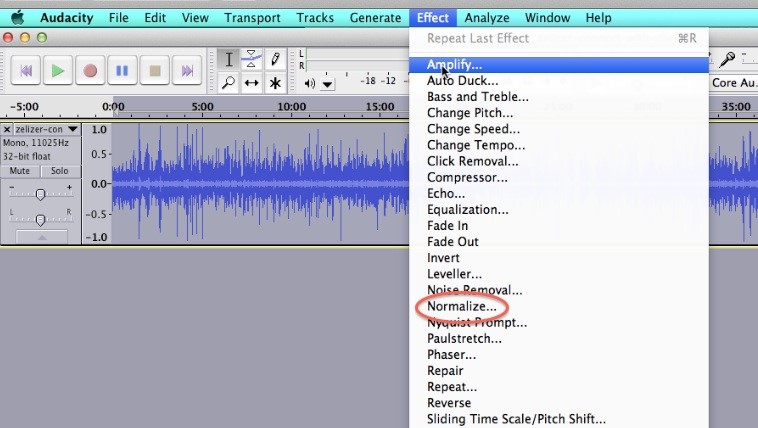Select the I-beam Selection tool

pyautogui.click(x=229, y=59)
